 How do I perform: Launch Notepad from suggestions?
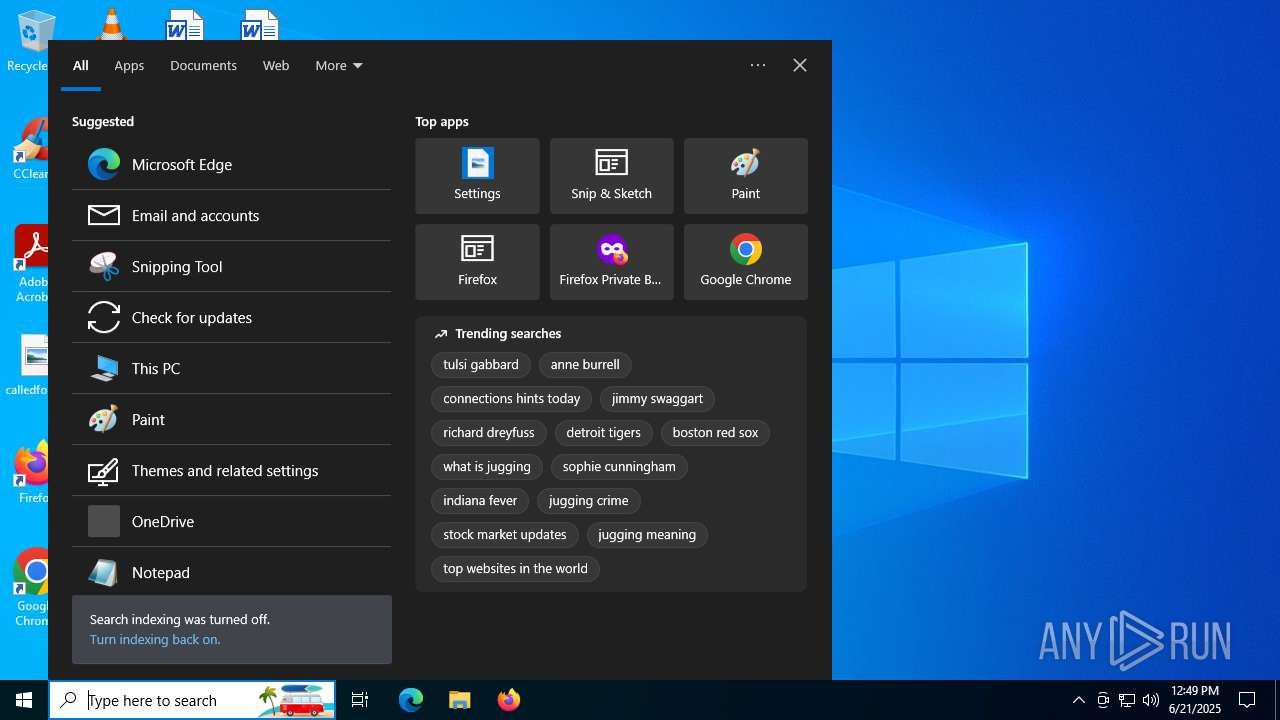(x=231, y=572)
